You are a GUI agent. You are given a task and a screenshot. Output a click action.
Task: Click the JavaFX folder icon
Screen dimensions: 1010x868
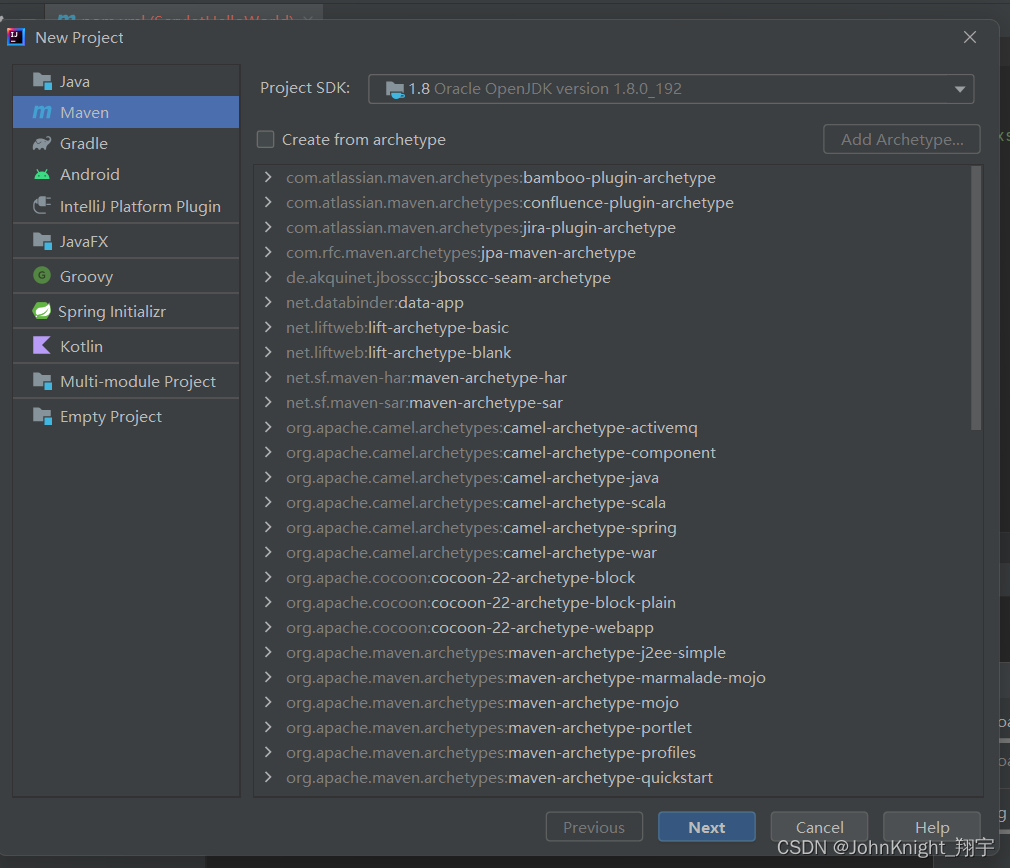(42, 241)
